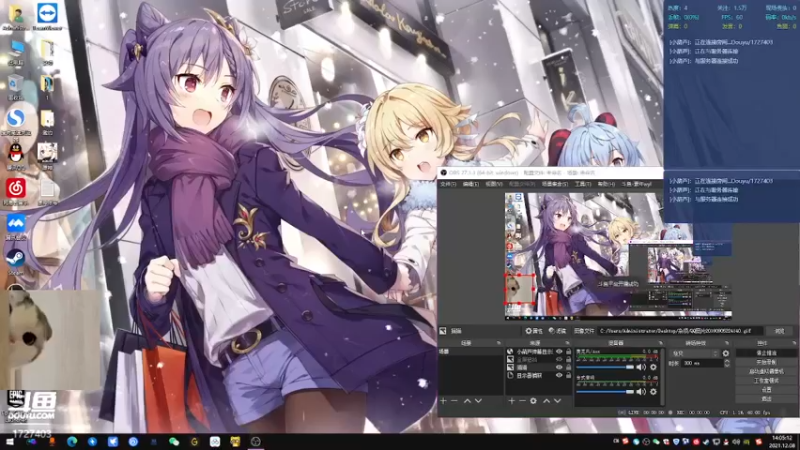The width and height of the screenshot is (800, 450).
Task: Launch the QQ penguin desktop shortcut
Action: (x=16, y=156)
